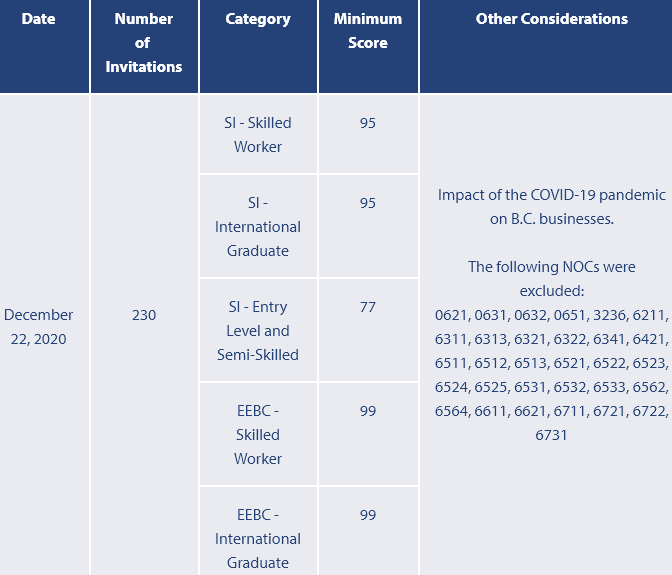Click the December 22, 2020 date cell
The height and width of the screenshot is (575, 672).
click(x=38, y=327)
